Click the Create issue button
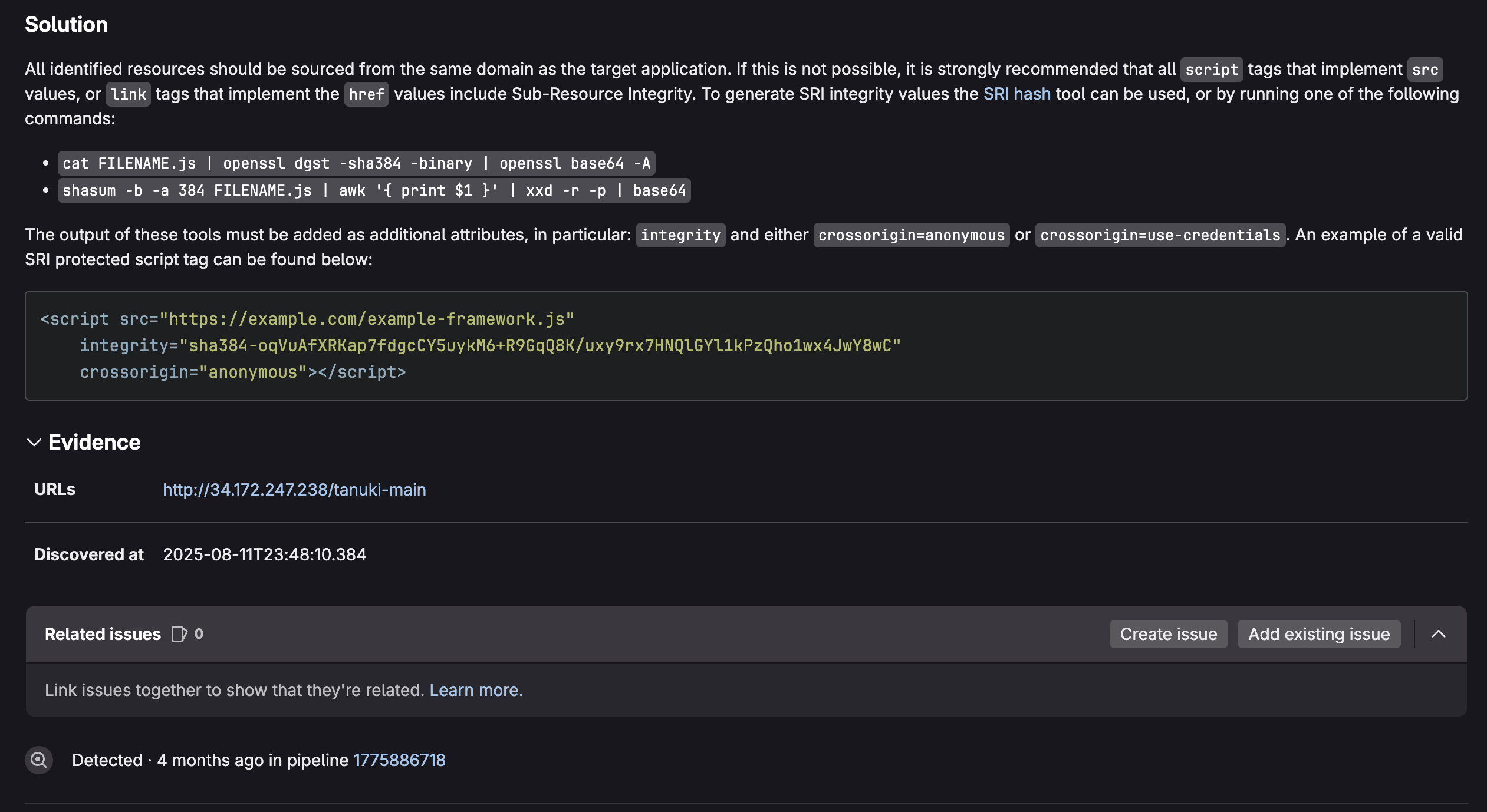Screen dimensions: 1487x812 1169,634
